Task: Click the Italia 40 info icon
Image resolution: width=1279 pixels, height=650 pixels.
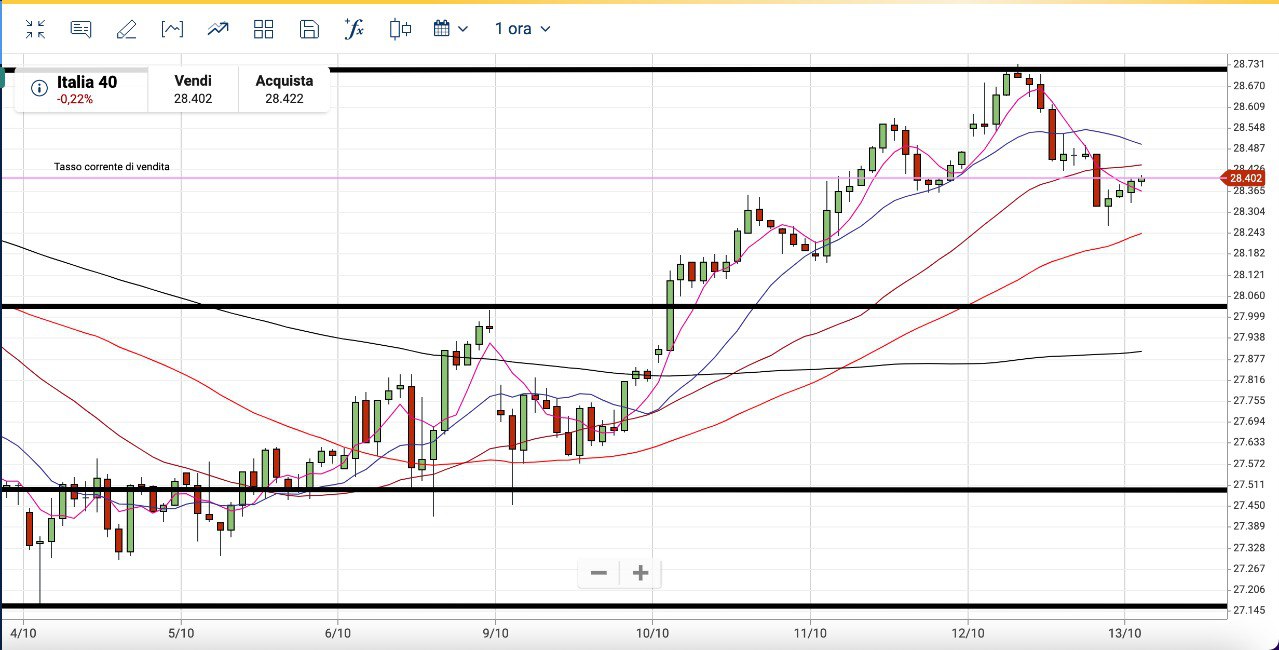Action: (x=39, y=89)
